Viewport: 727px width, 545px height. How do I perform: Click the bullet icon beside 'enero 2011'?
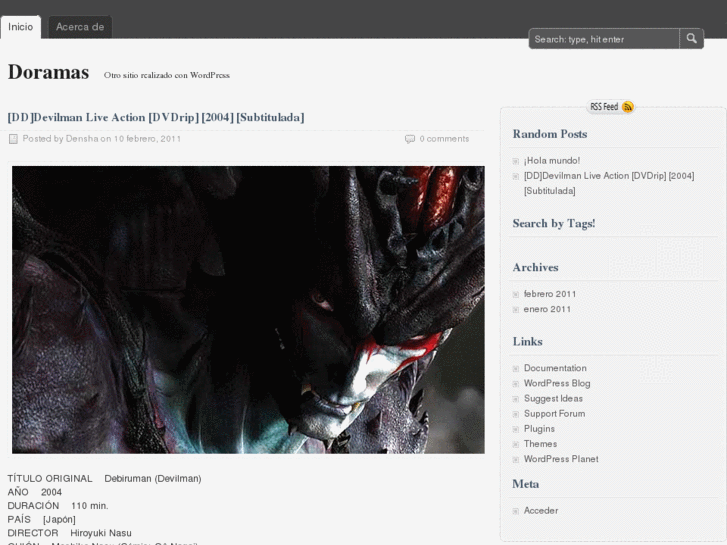click(516, 310)
